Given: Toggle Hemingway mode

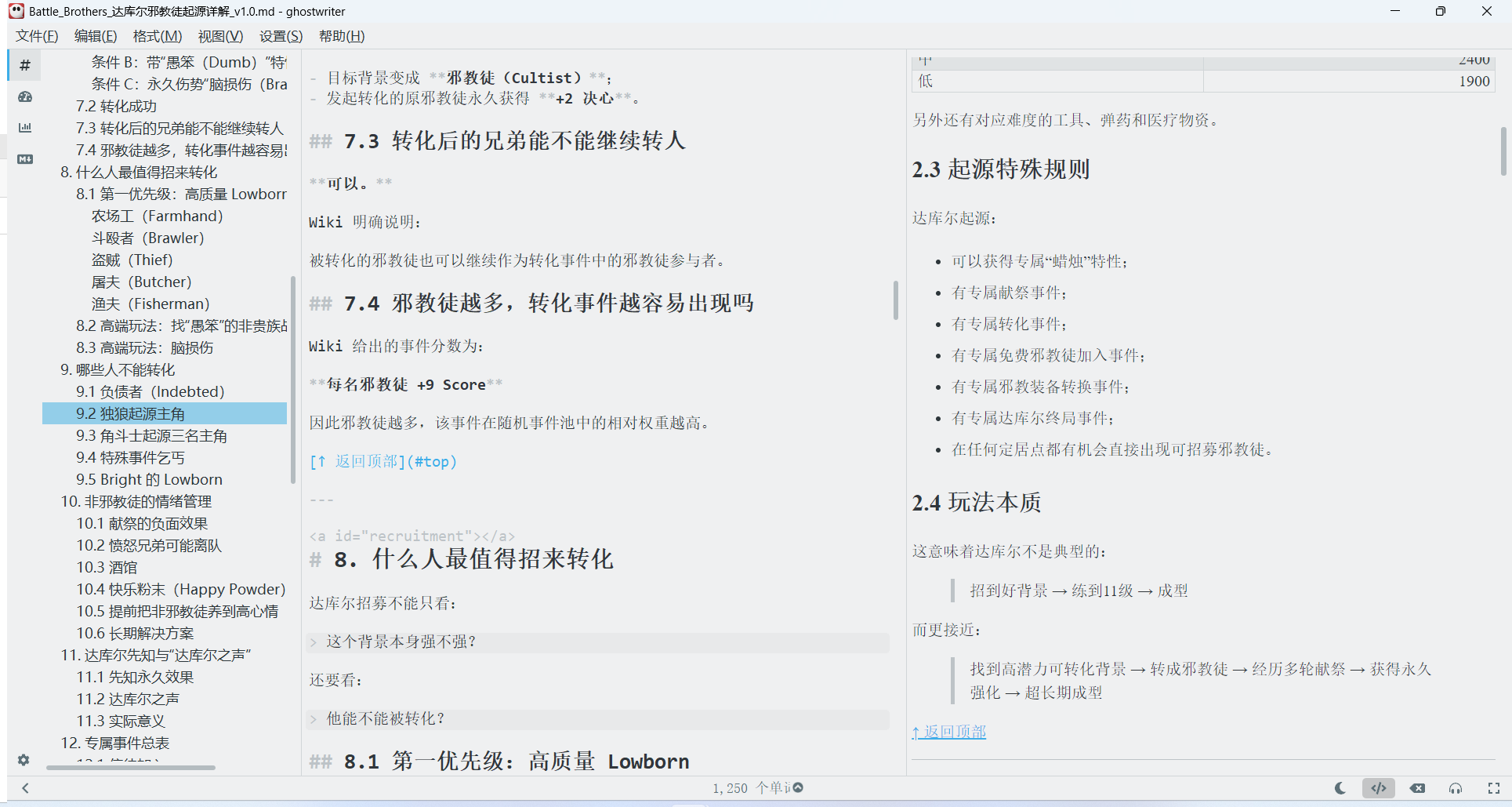Looking at the screenshot, I should click(1418, 788).
